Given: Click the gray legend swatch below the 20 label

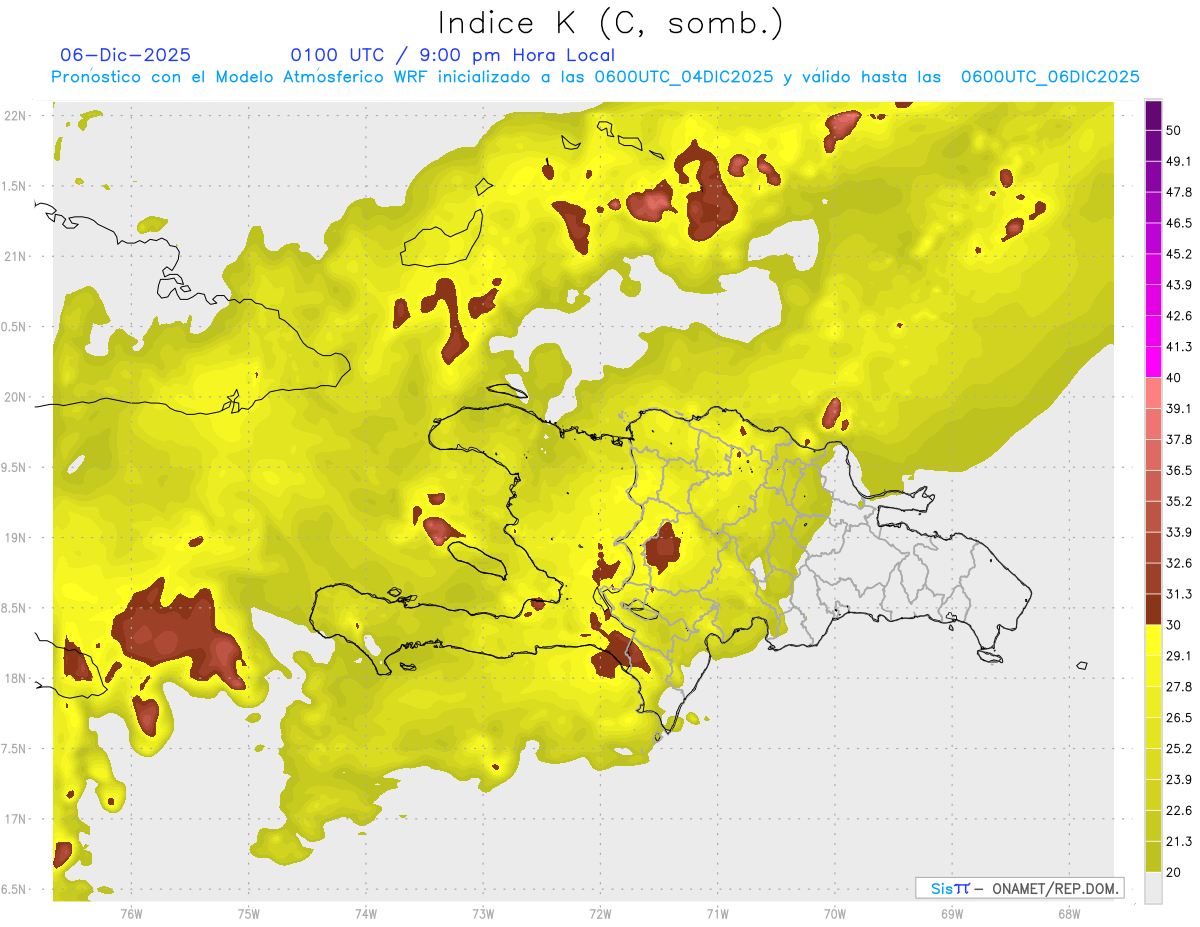Looking at the screenshot, I should 1154,887.
